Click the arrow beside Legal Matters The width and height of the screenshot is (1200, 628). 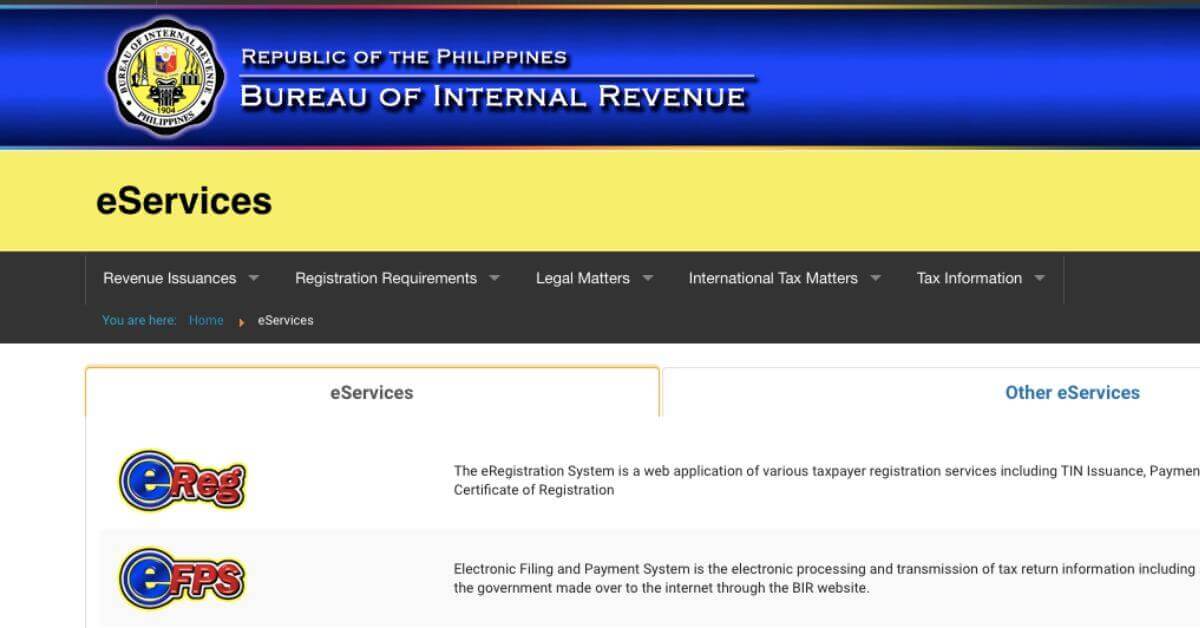coord(648,278)
